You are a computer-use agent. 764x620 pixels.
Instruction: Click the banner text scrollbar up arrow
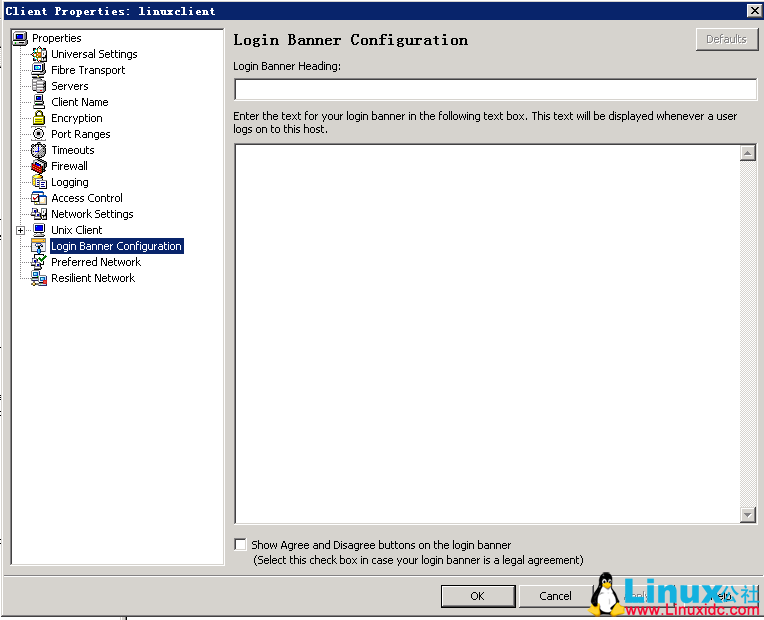coord(748,153)
